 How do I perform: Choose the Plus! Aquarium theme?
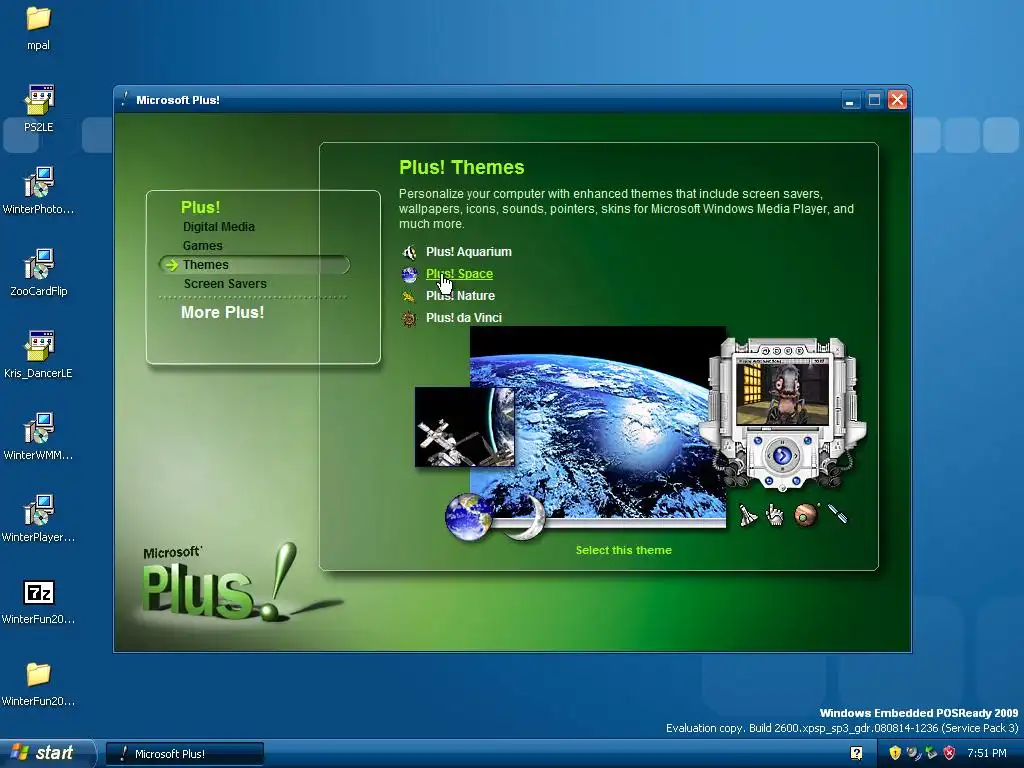[x=469, y=251]
